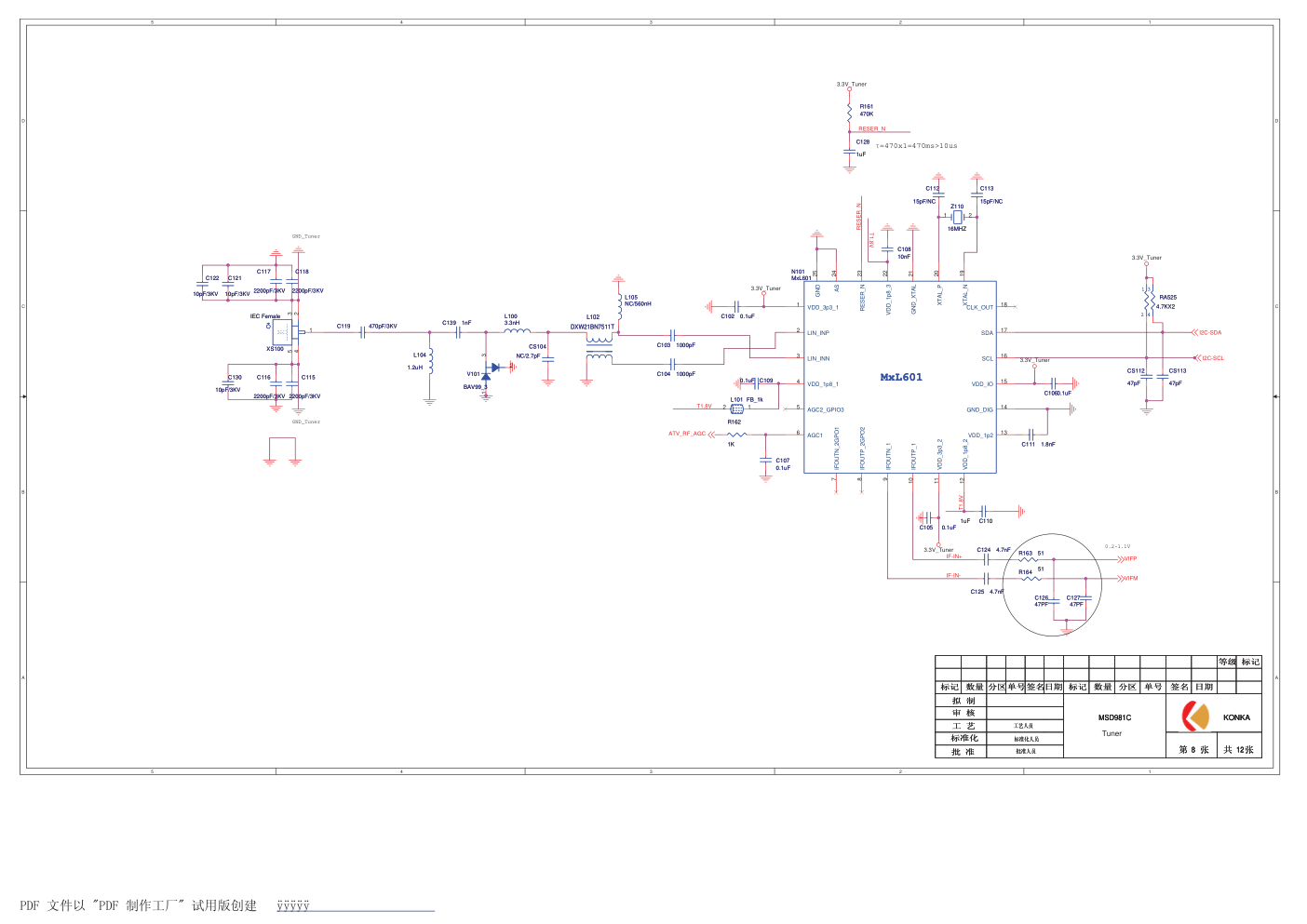Click the VIFP output port

point(1127,559)
